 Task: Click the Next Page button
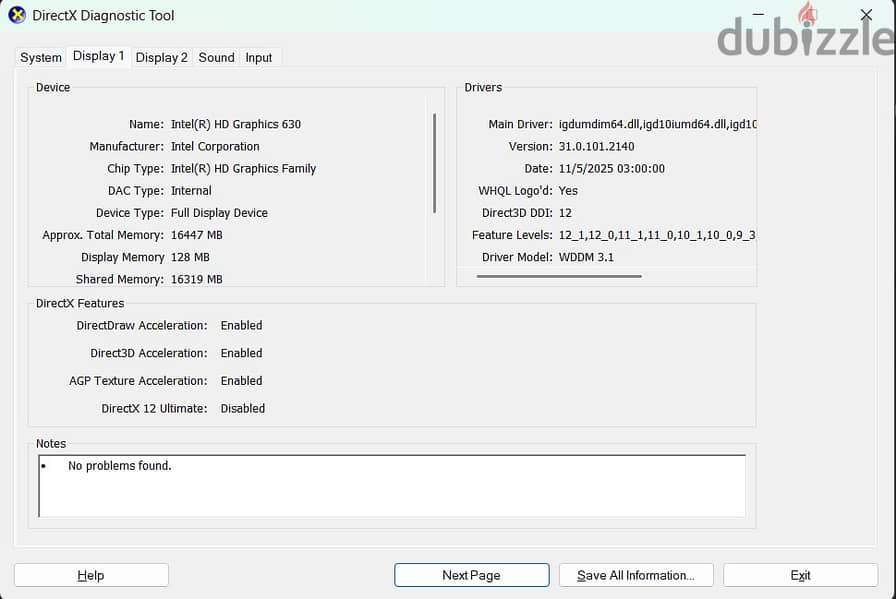(x=471, y=575)
